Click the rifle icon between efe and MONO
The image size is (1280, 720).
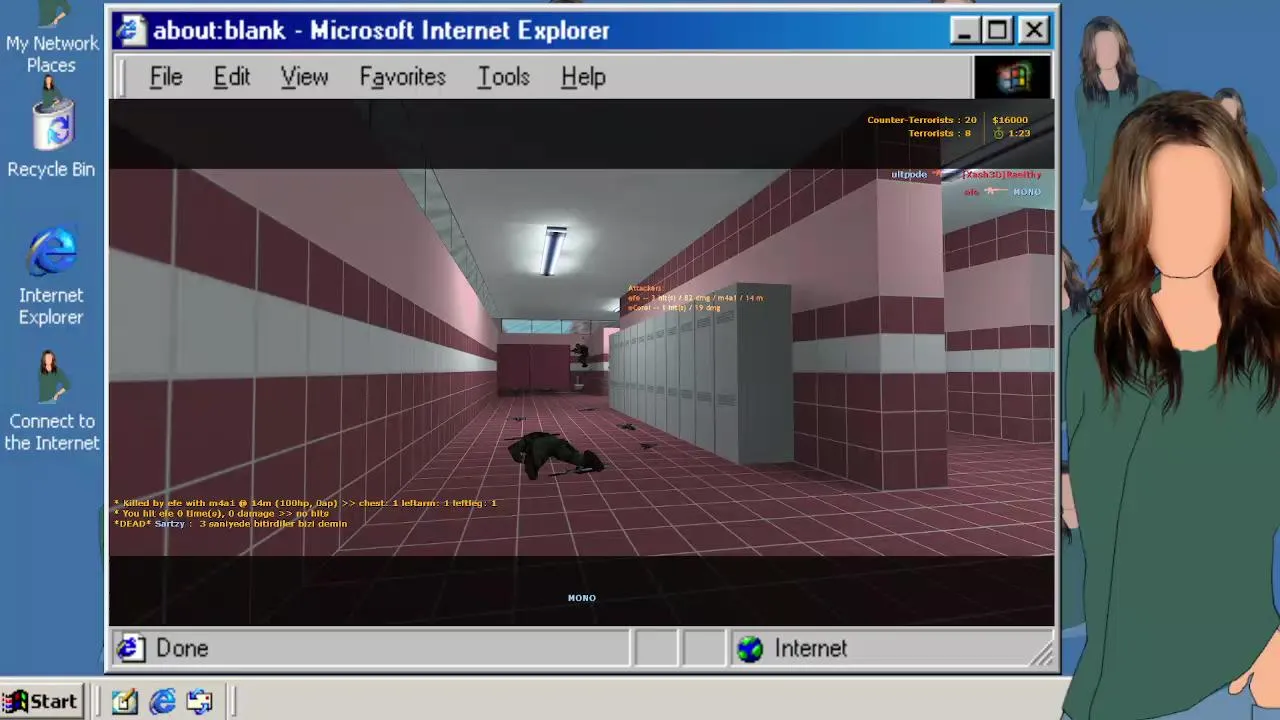995,191
